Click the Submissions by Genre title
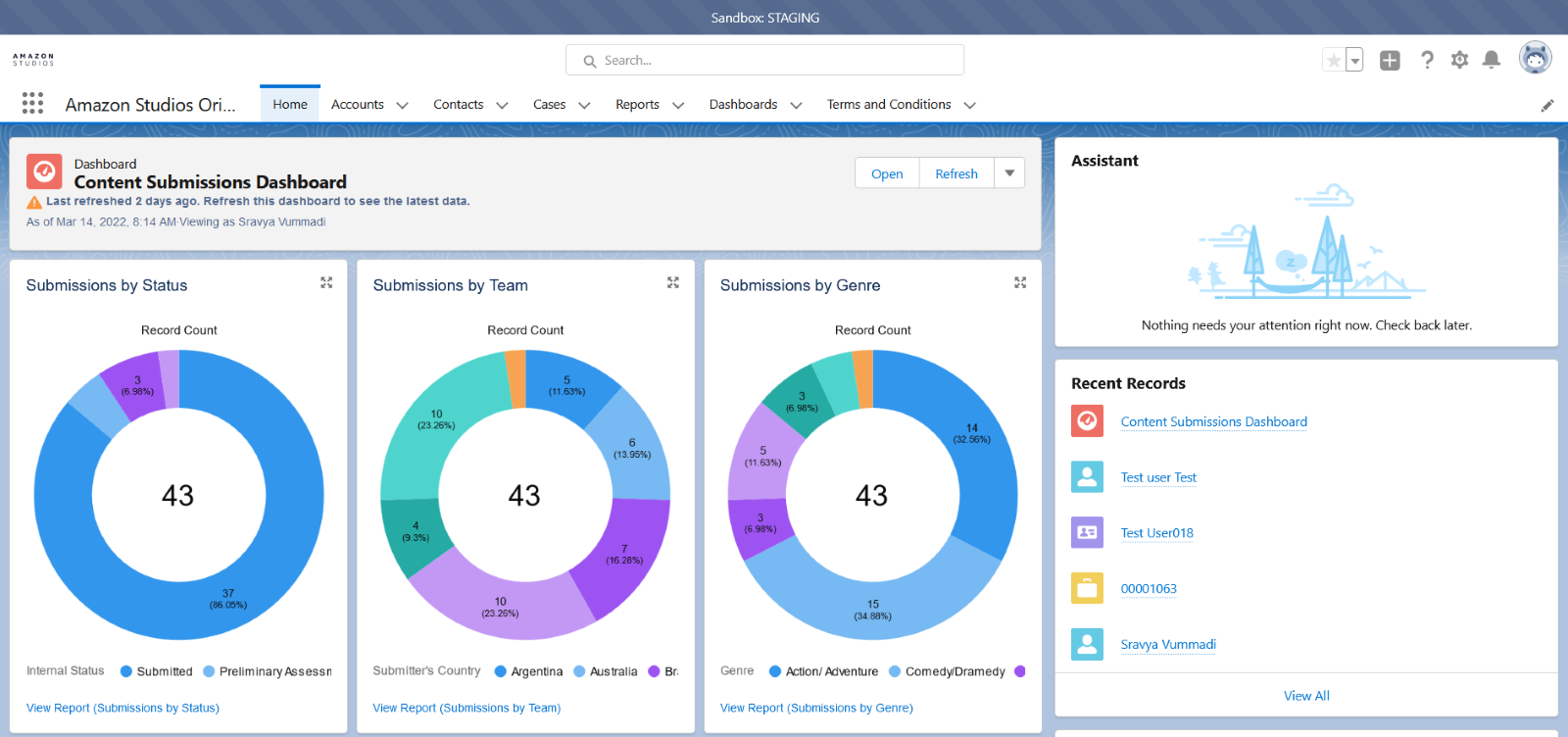This screenshot has width=1568, height=737. pos(801,285)
